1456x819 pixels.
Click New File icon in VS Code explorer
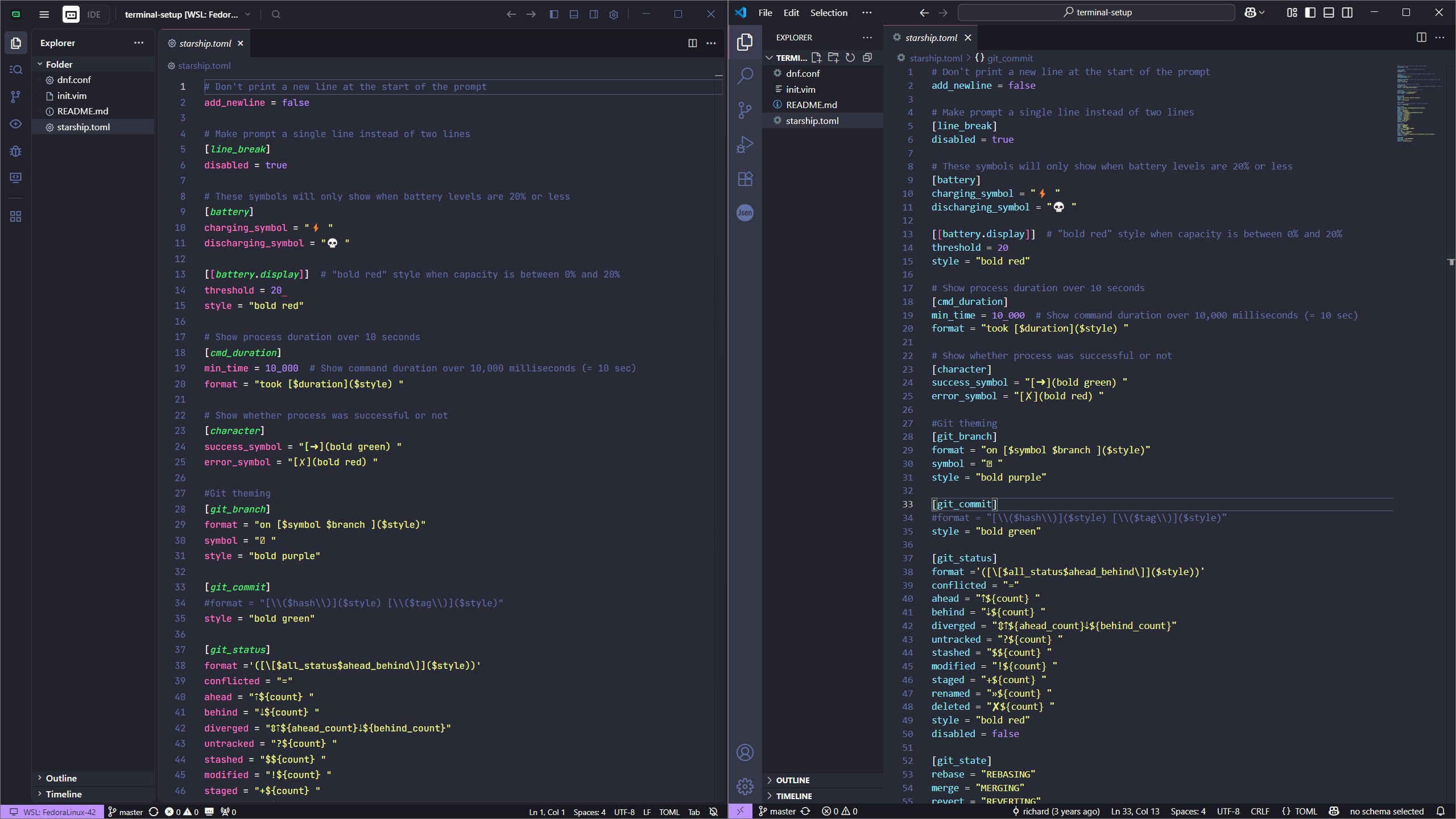(816, 57)
